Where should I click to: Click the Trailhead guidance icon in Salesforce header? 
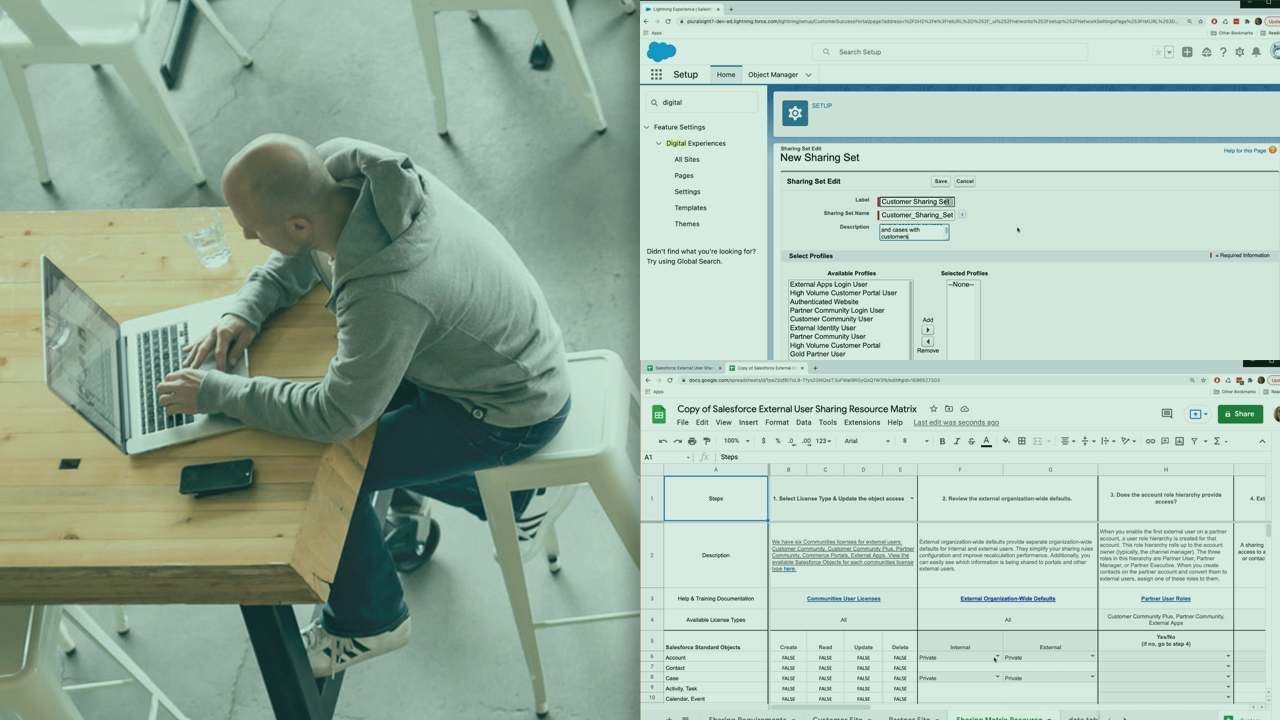pos(1206,52)
